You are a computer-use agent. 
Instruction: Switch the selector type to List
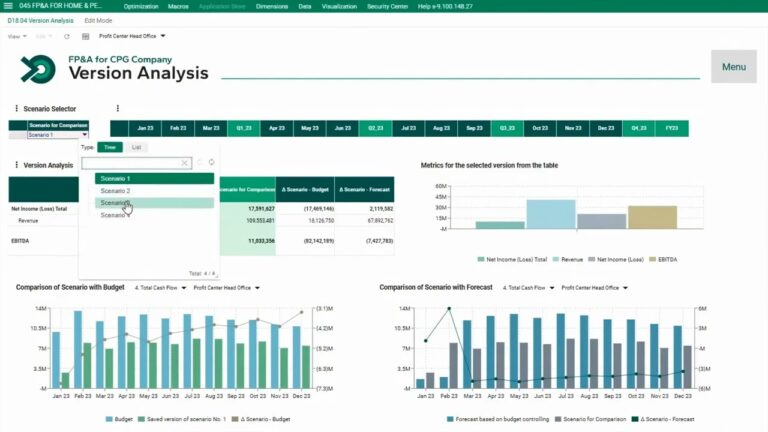click(x=136, y=147)
